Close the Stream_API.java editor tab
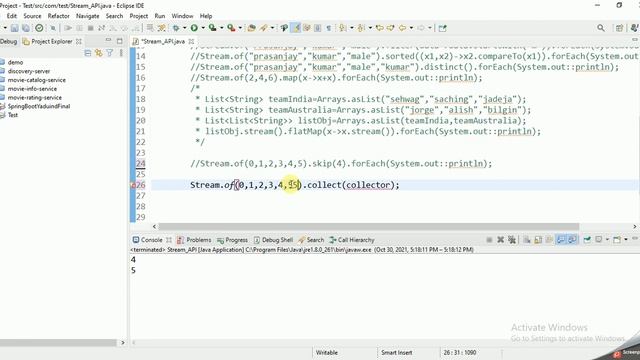Screen dimensions: 640x360 tap(191, 41)
